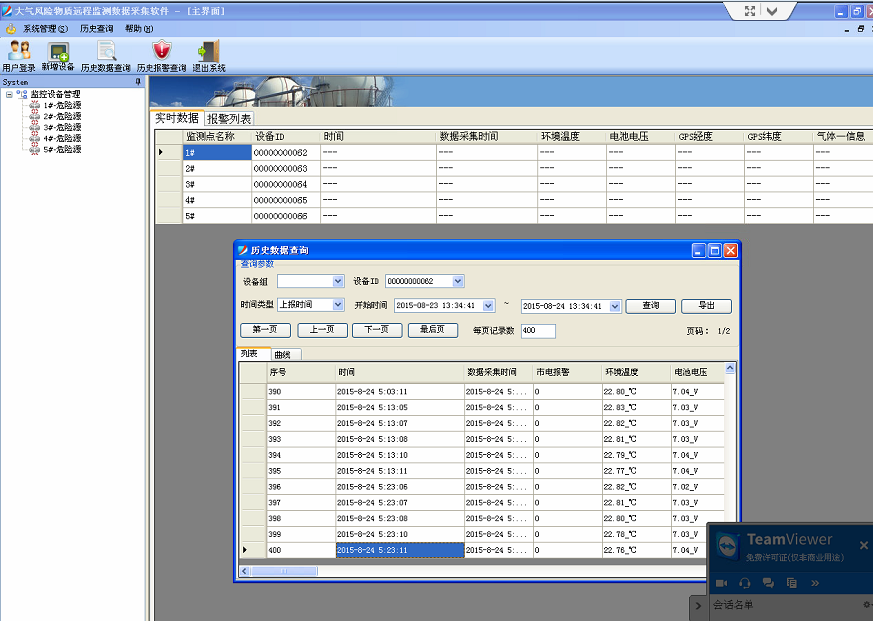Open the TeamViewer chat bubbles icon
This screenshot has height=621, width=873.
click(x=768, y=583)
